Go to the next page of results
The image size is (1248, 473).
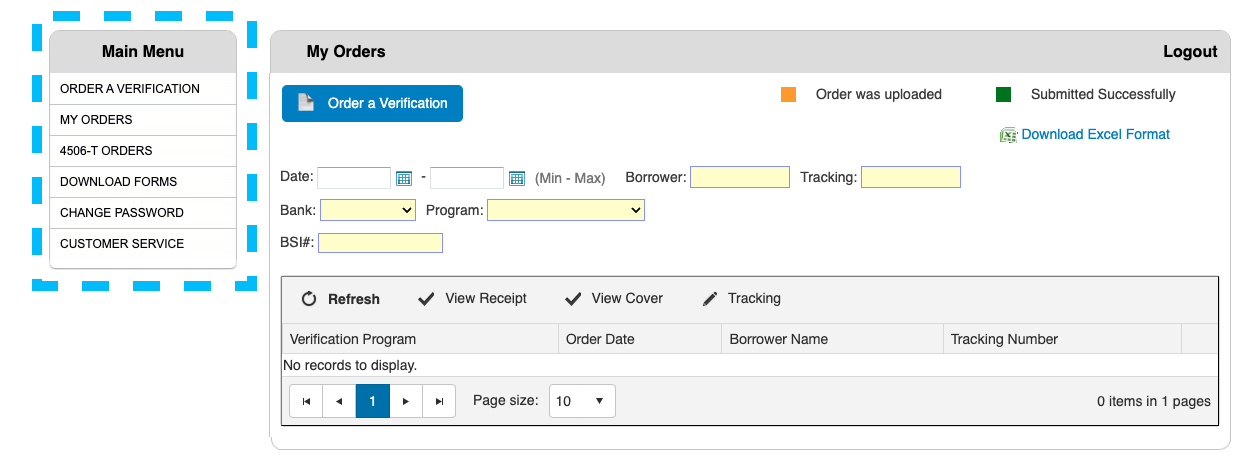[x=405, y=401]
